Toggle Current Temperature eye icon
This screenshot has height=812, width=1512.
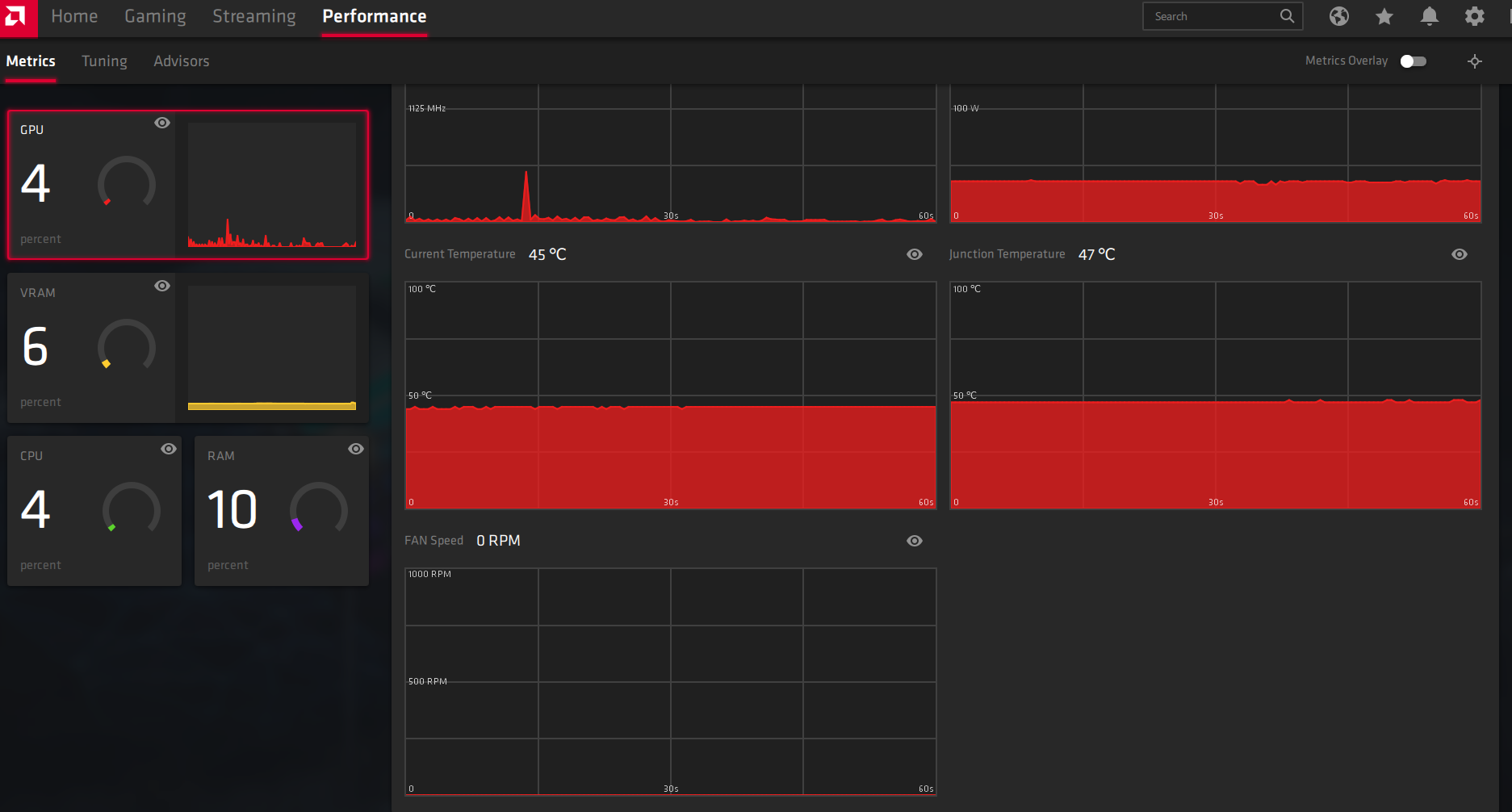(915, 254)
